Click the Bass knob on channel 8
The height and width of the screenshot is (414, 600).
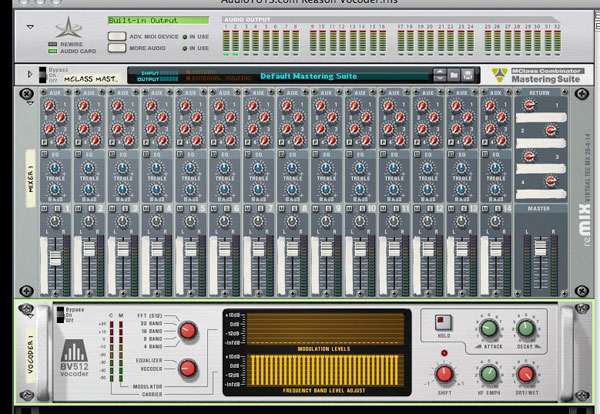click(292, 190)
